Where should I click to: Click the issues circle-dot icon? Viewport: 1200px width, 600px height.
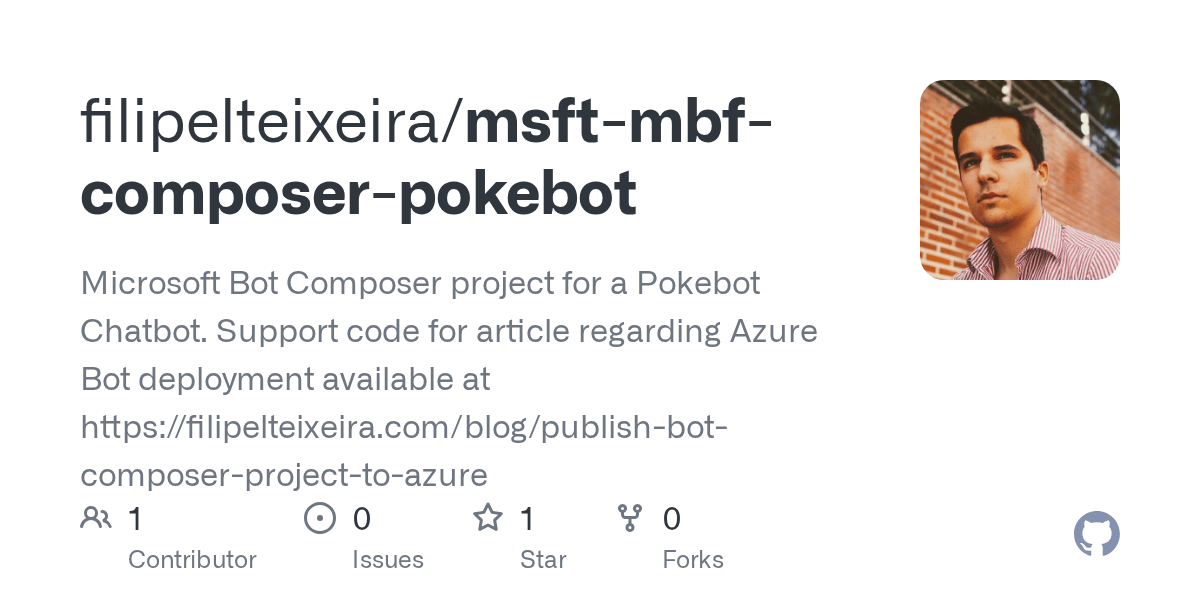[319, 518]
